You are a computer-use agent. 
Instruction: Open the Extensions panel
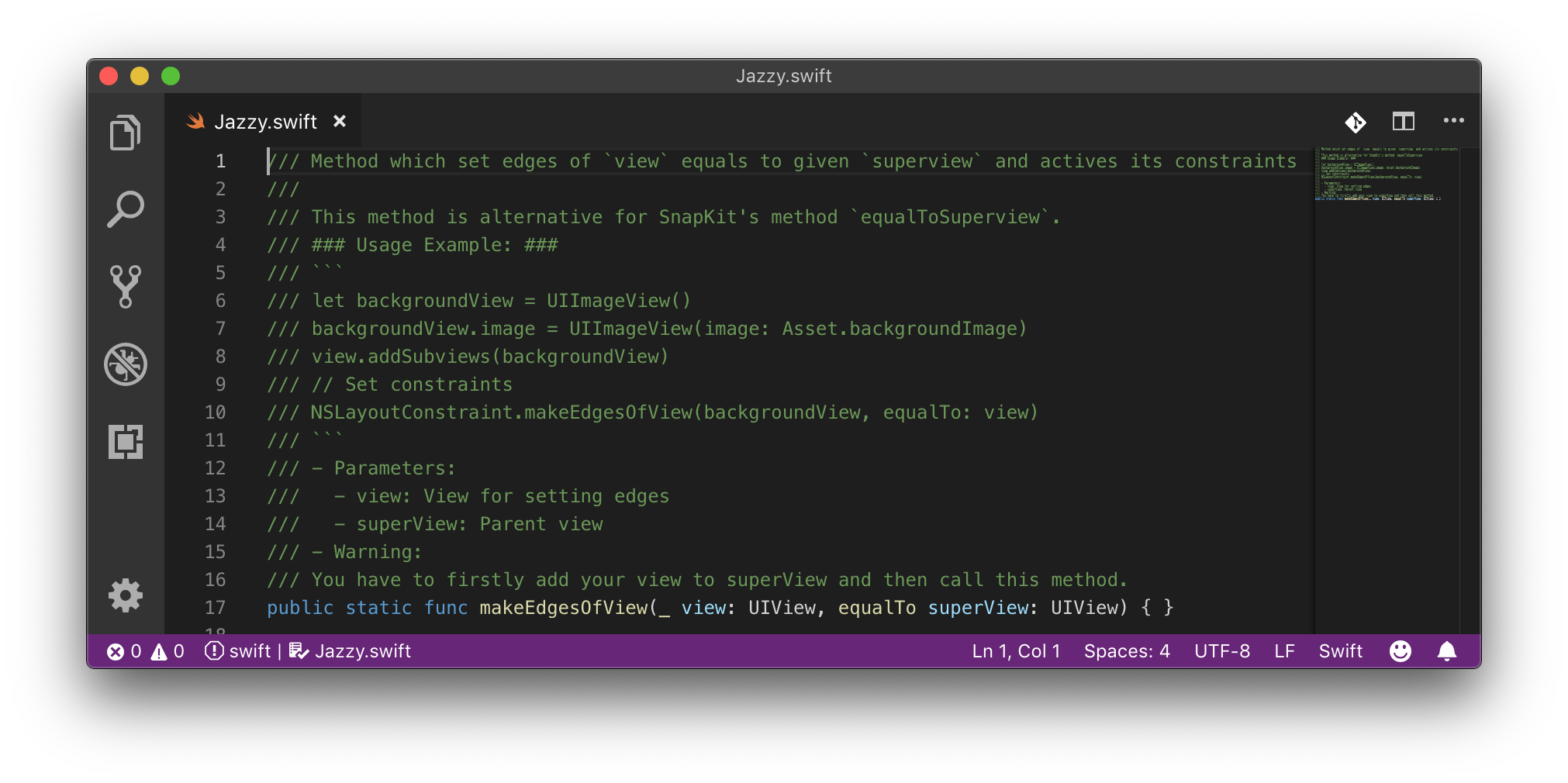point(125,442)
